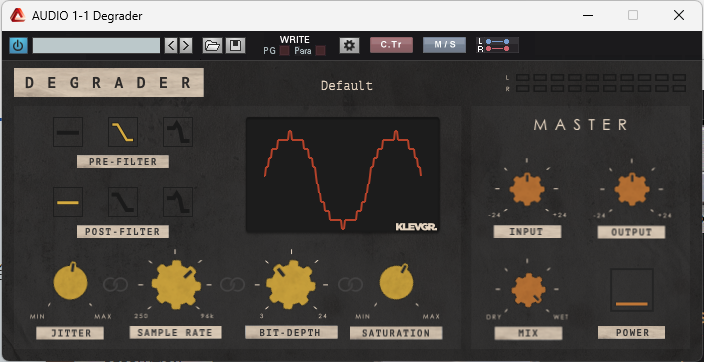Click the JITTER label

(70, 333)
